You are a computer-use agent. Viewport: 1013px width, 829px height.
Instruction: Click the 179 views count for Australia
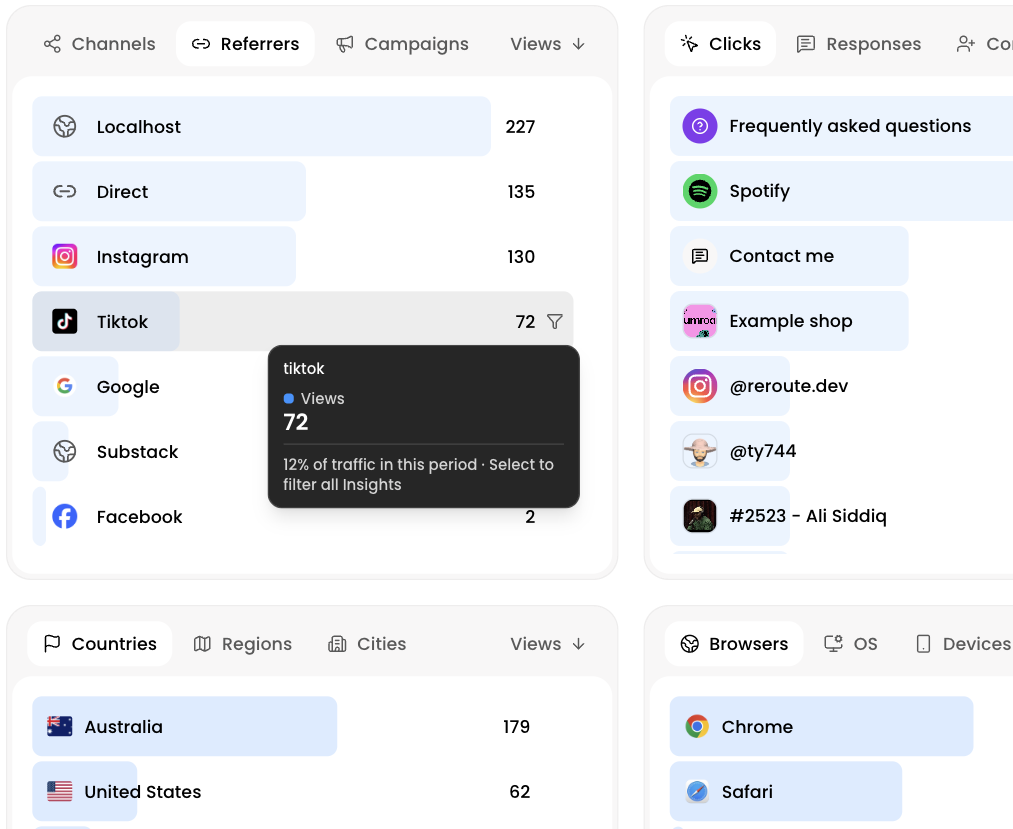pyautogui.click(x=516, y=727)
